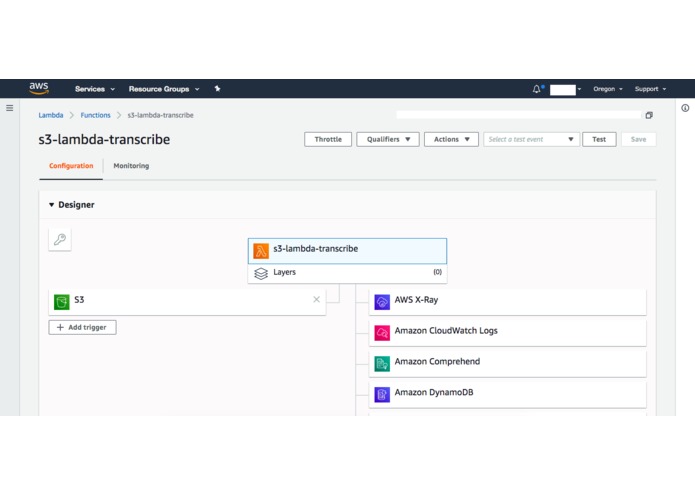Click the Layers stack icon
695x494 pixels.
pyautogui.click(x=261, y=274)
